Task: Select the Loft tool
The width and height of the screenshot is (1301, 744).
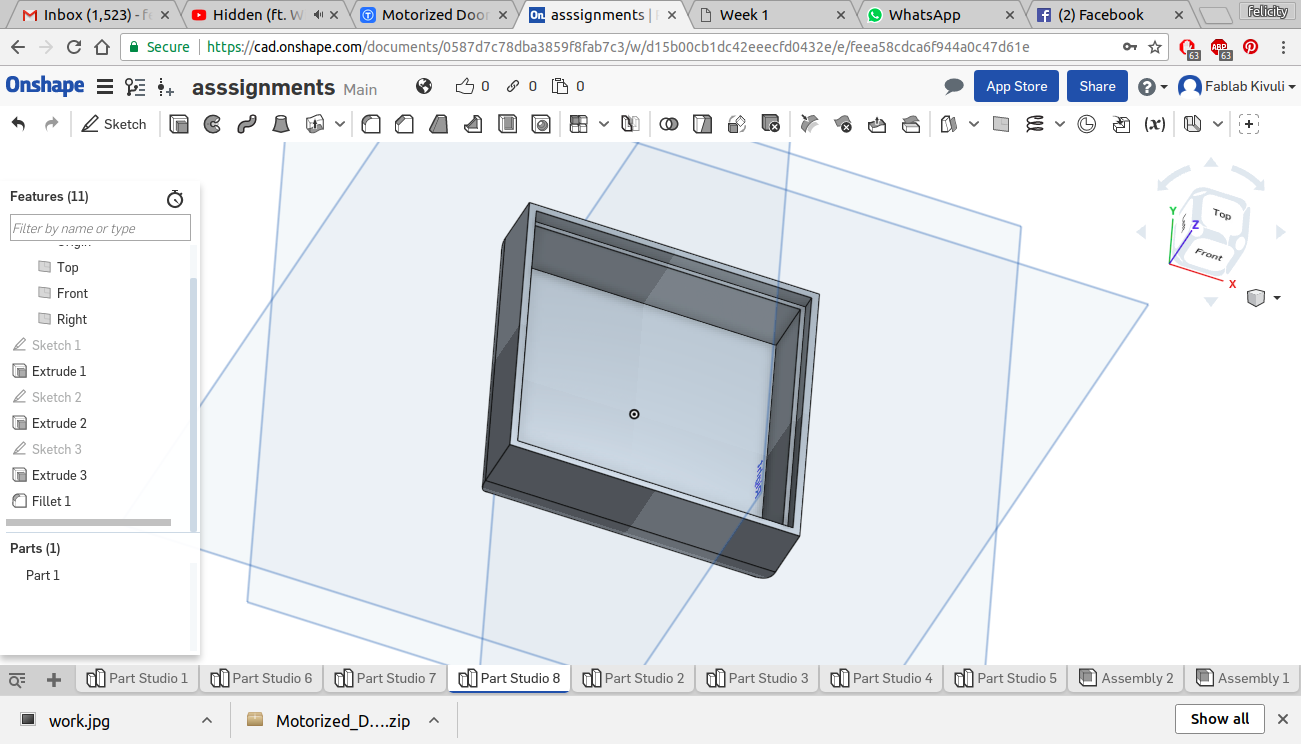Action: 281,124
